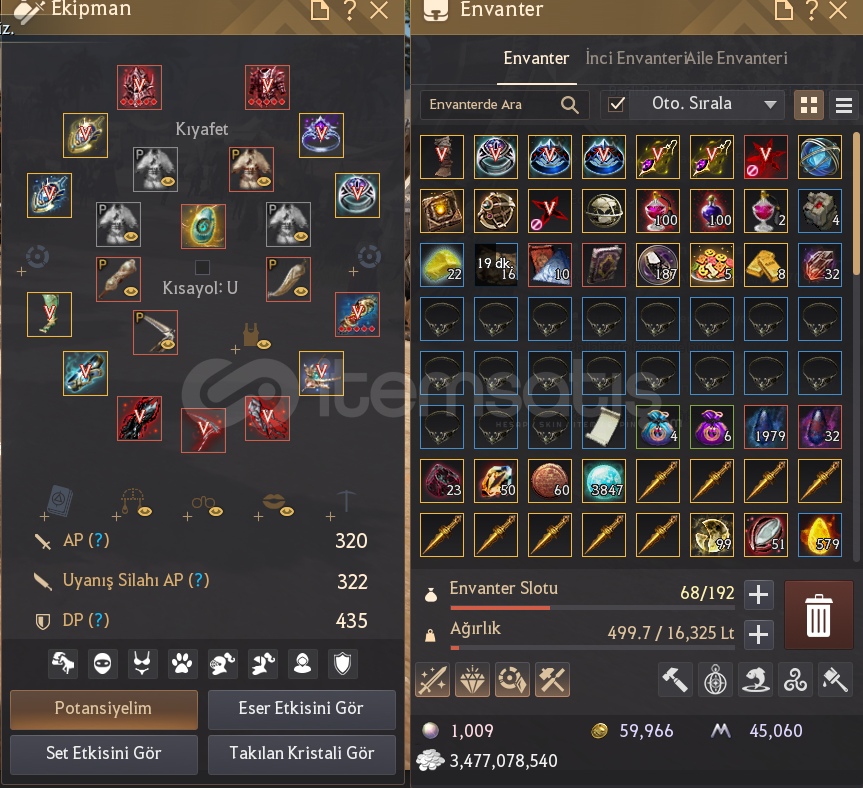Toggle the helmet visibility icon
Screen dimensions: 863x788
[x=223, y=663]
